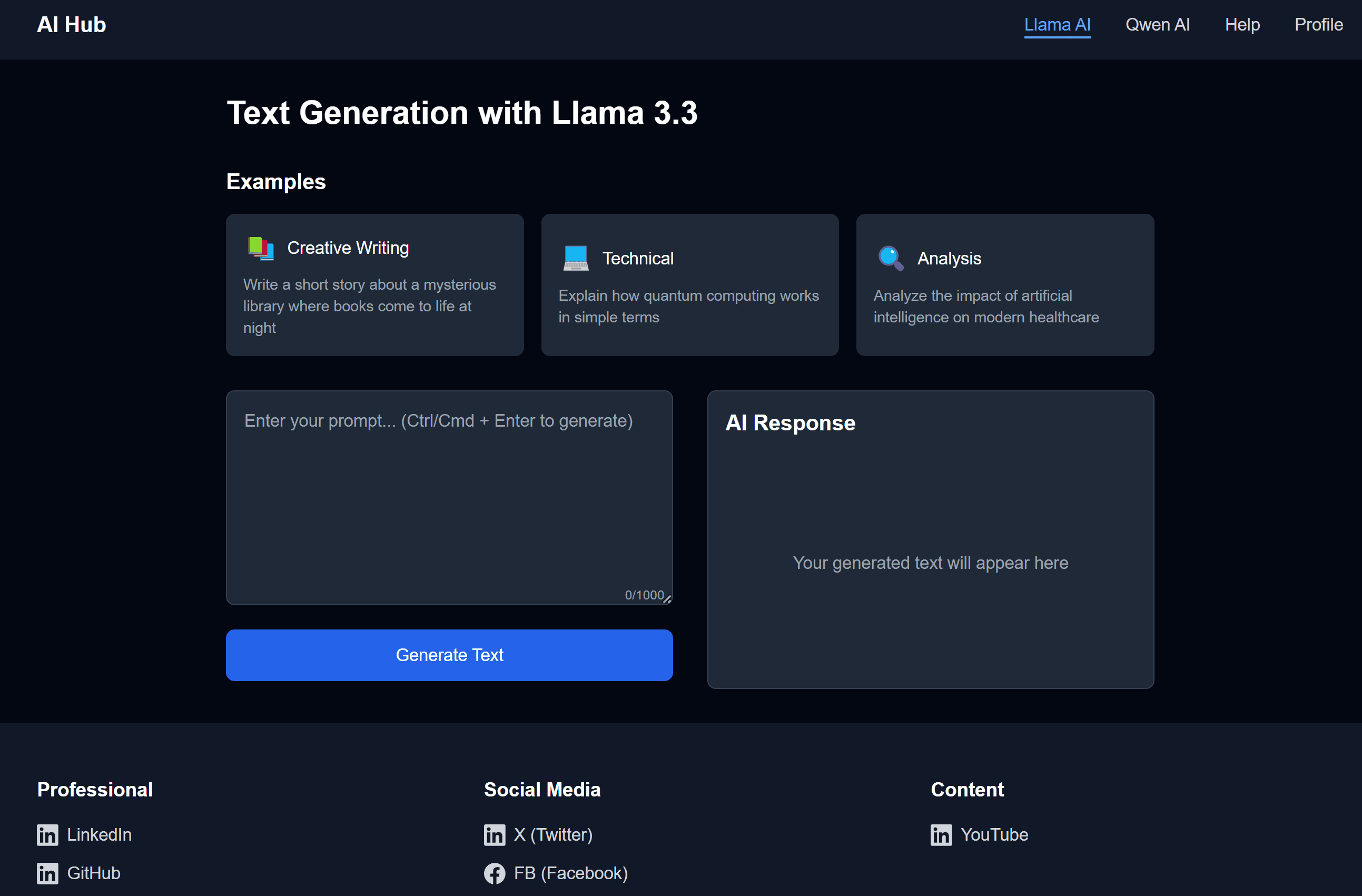
Task: Go to Profile in navigation
Action: pyautogui.click(x=1318, y=25)
